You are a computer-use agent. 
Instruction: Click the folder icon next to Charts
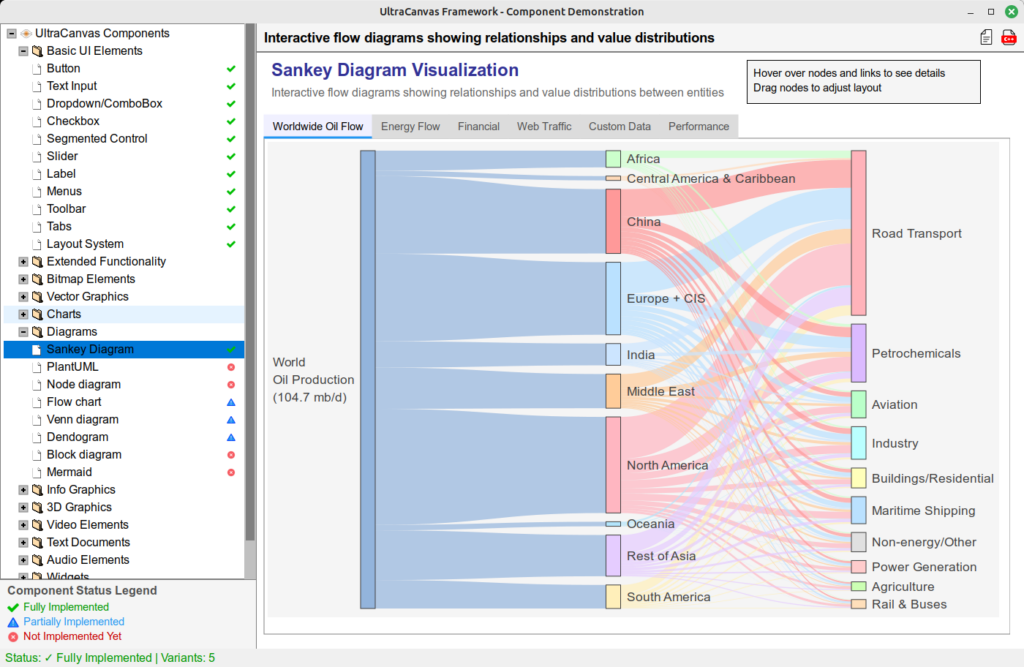click(37, 314)
